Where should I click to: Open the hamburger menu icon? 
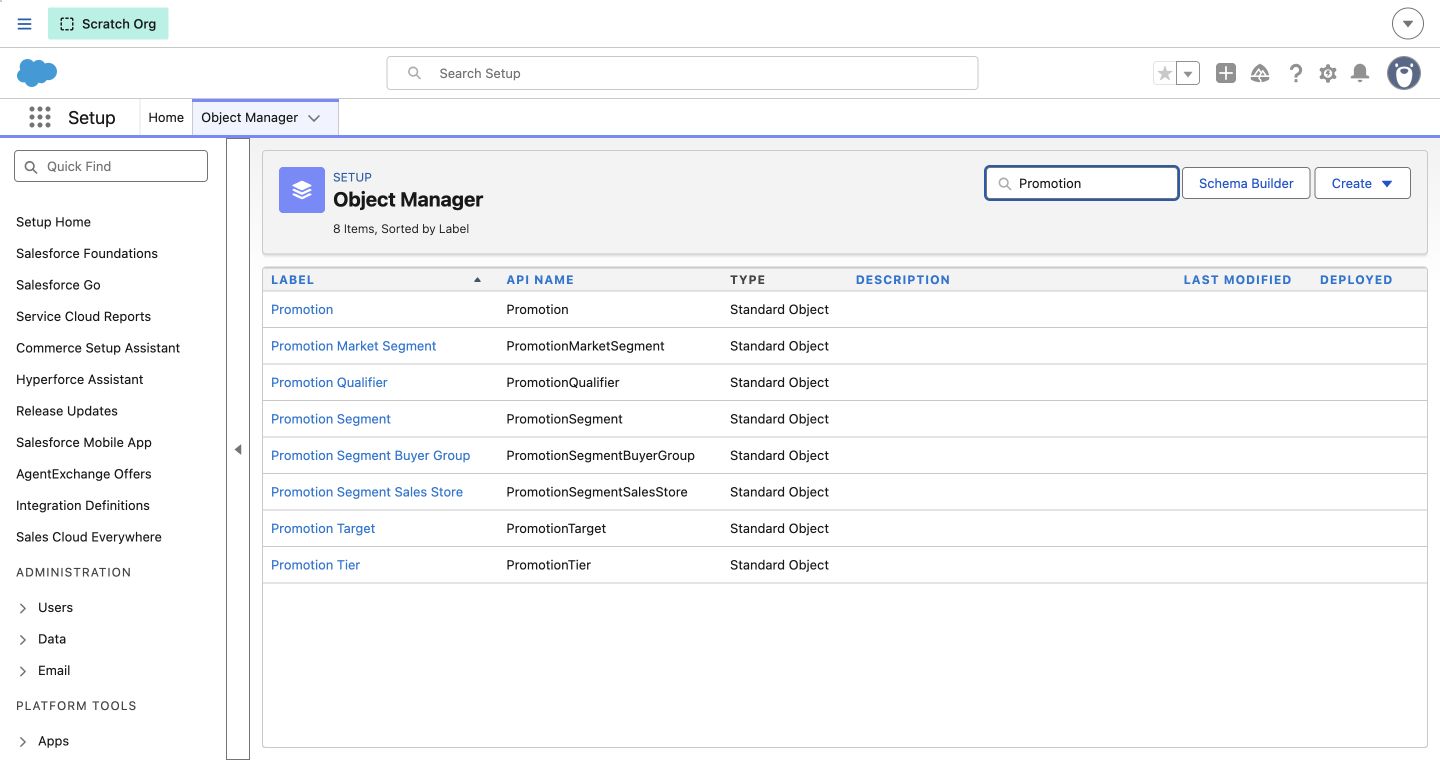25,24
